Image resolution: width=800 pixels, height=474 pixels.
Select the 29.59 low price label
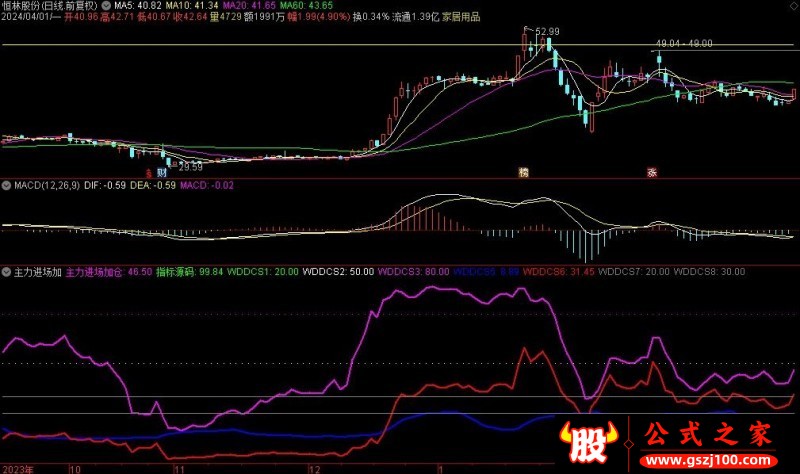coord(191,167)
